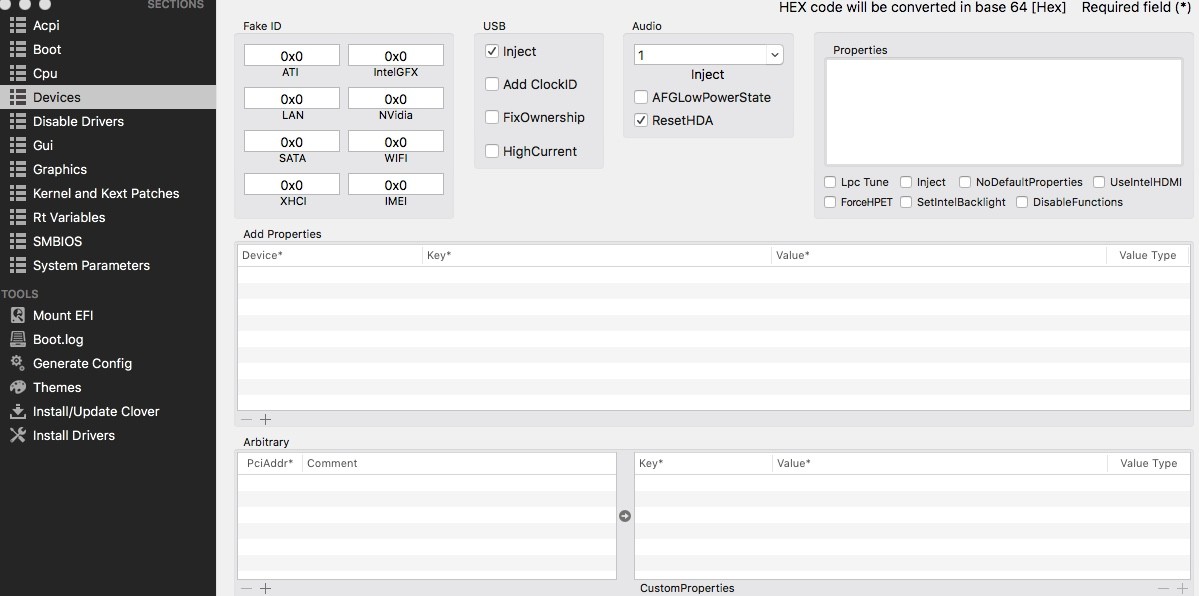Click the Devices section list icon
Screen dimensions: 1199x596
[18, 97]
